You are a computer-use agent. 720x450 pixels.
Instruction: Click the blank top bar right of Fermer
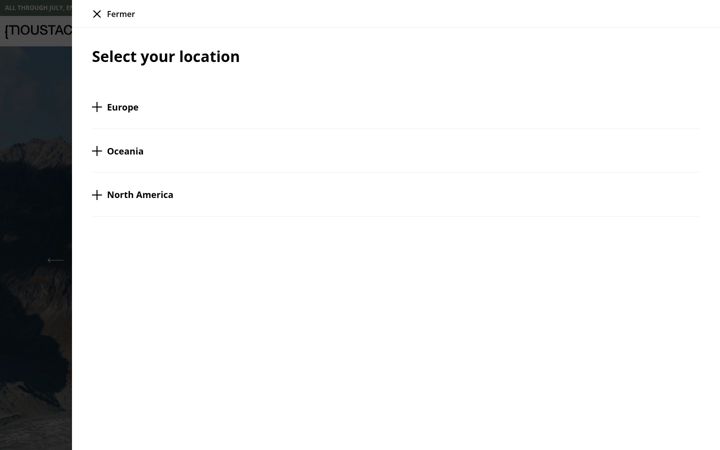click(x=427, y=14)
